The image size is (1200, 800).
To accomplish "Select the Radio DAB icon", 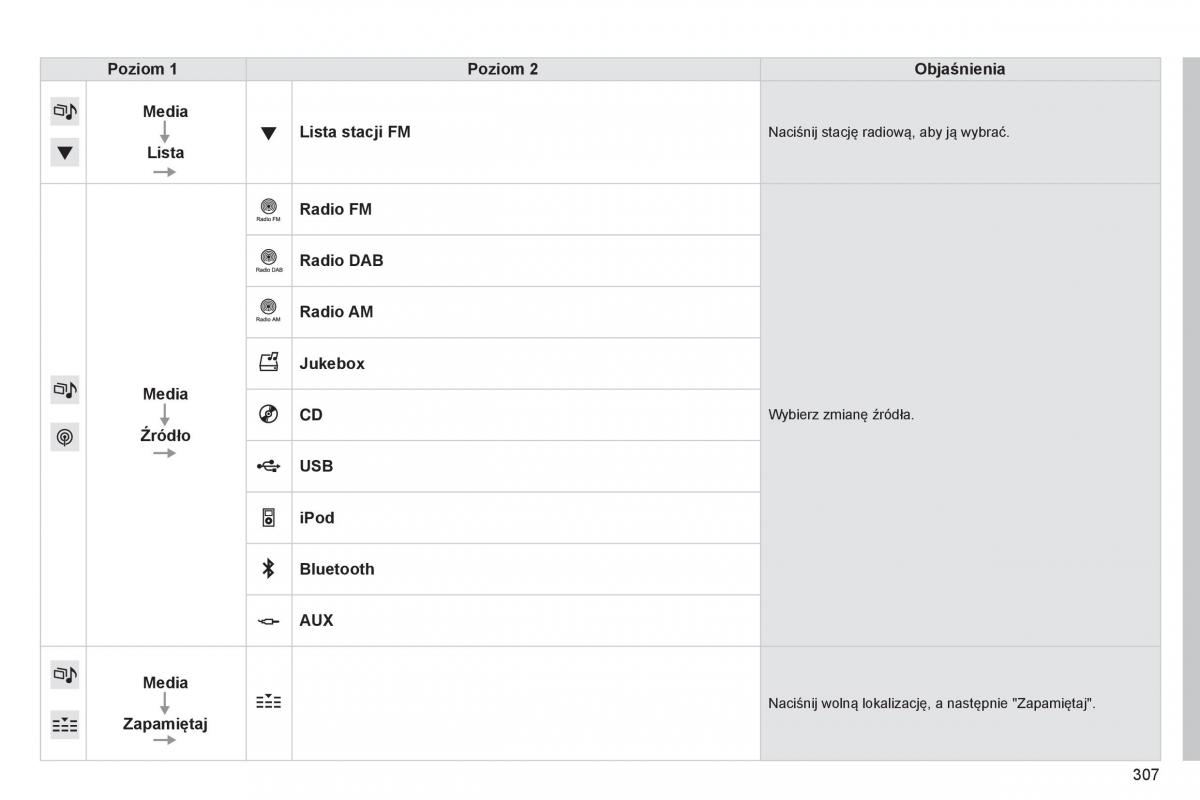I will point(268,260).
